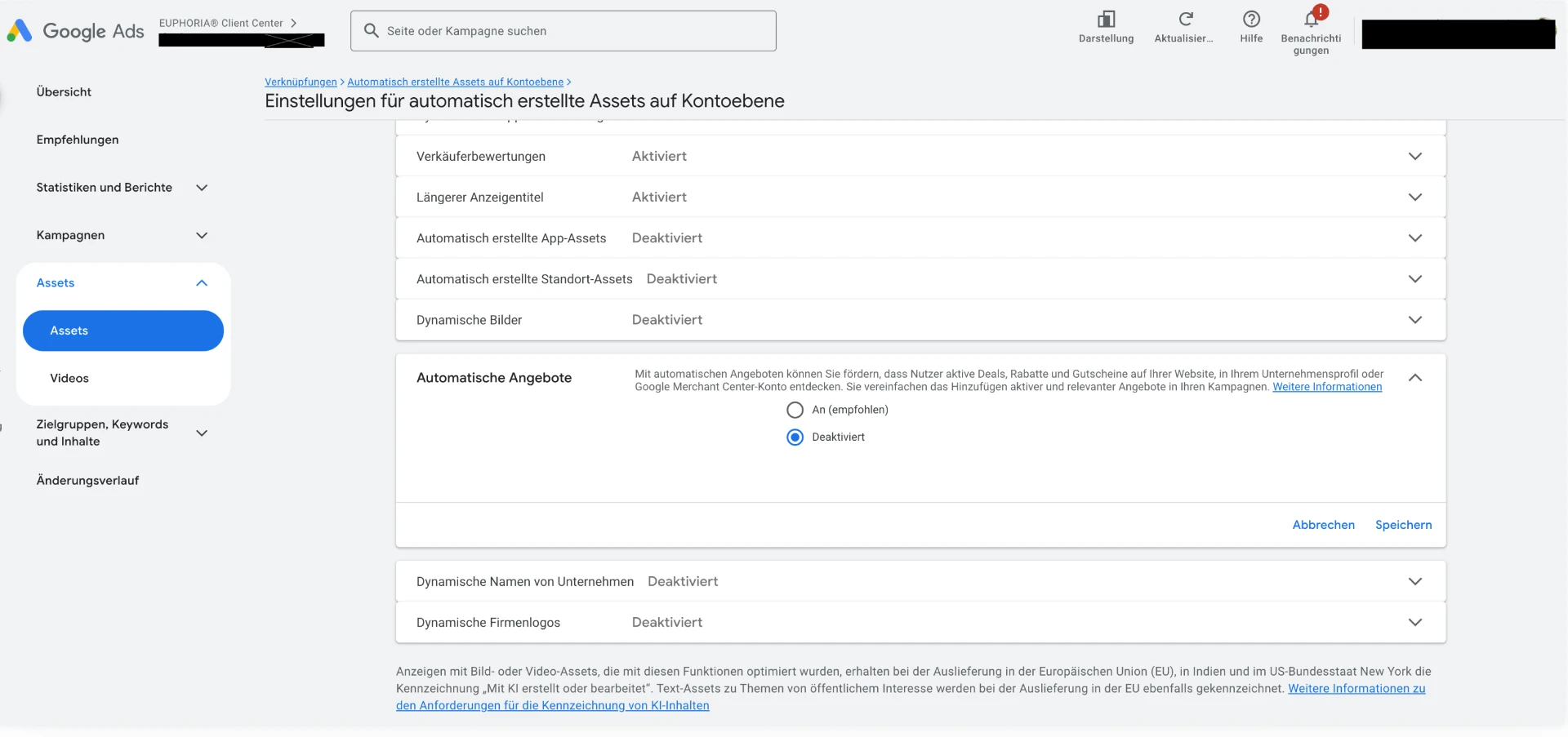Click the 'Automatische Angebote' heading text

(x=494, y=378)
